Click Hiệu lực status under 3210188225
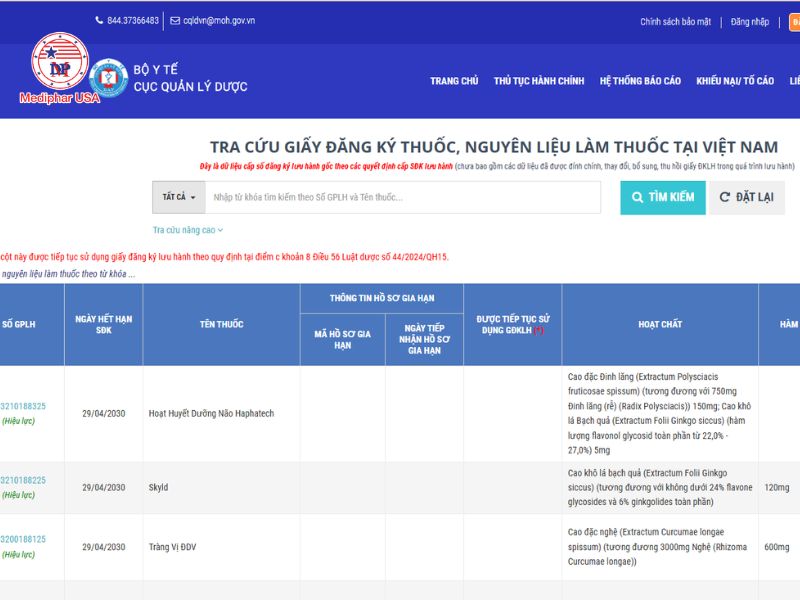This screenshot has width=800, height=600. [x=18, y=495]
